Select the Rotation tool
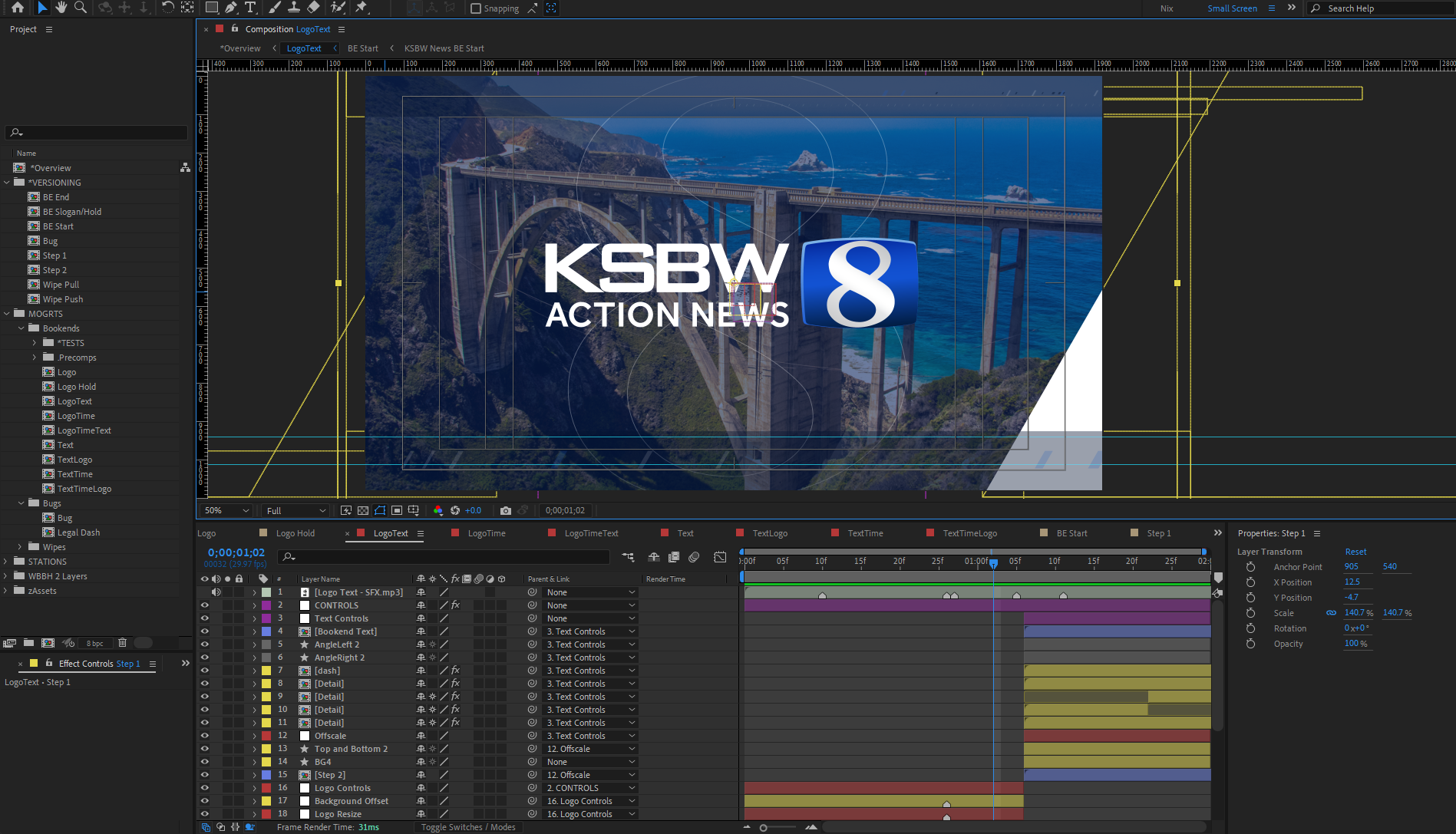Image resolution: width=1456 pixels, height=834 pixels. click(167, 8)
